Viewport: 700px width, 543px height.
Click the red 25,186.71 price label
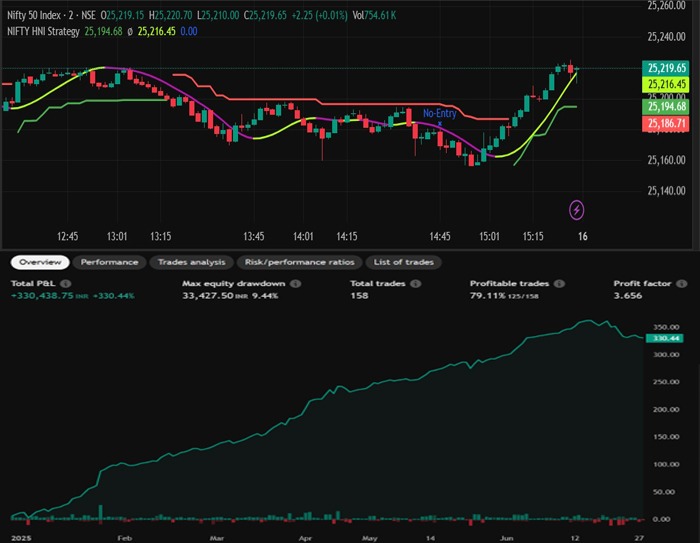666,123
